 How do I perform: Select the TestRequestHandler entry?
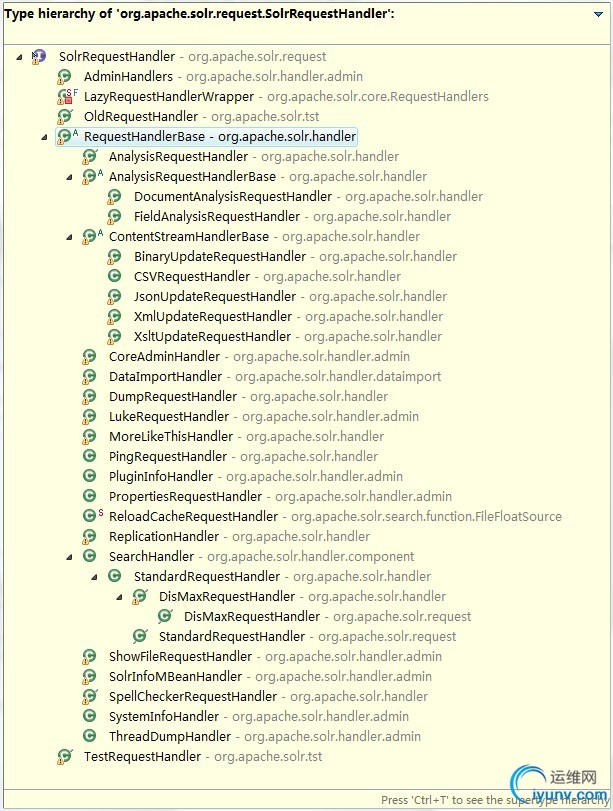pos(203,756)
